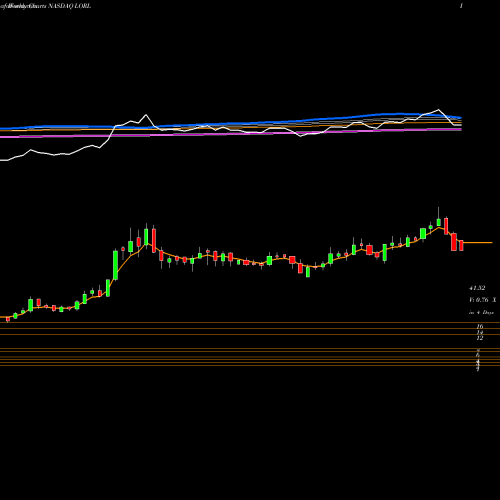Click the last red candlestick on the chart
500x500 pixels.
point(461,245)
